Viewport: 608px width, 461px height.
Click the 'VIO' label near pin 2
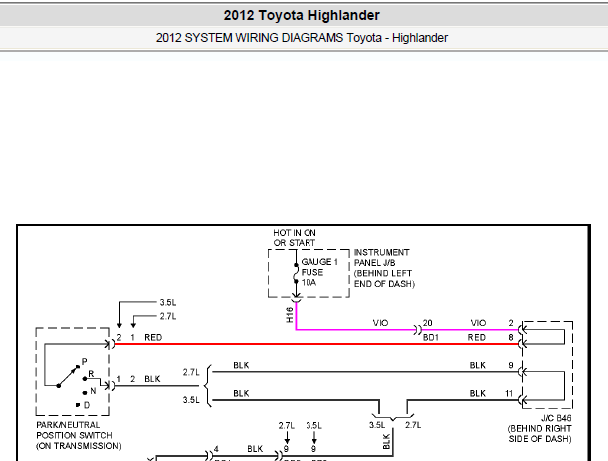click(478, 323)
